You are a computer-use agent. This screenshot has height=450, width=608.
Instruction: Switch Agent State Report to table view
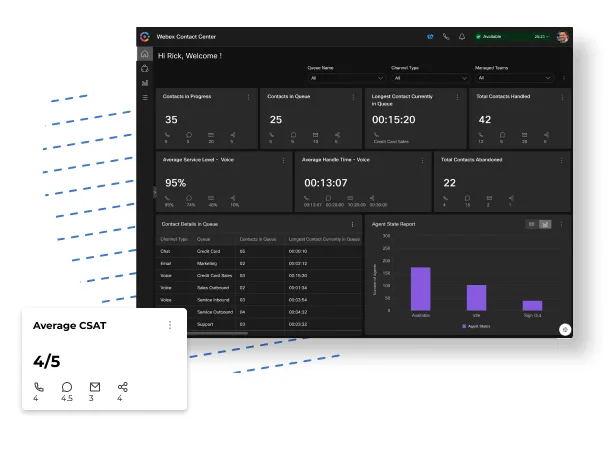click(532, 224)
